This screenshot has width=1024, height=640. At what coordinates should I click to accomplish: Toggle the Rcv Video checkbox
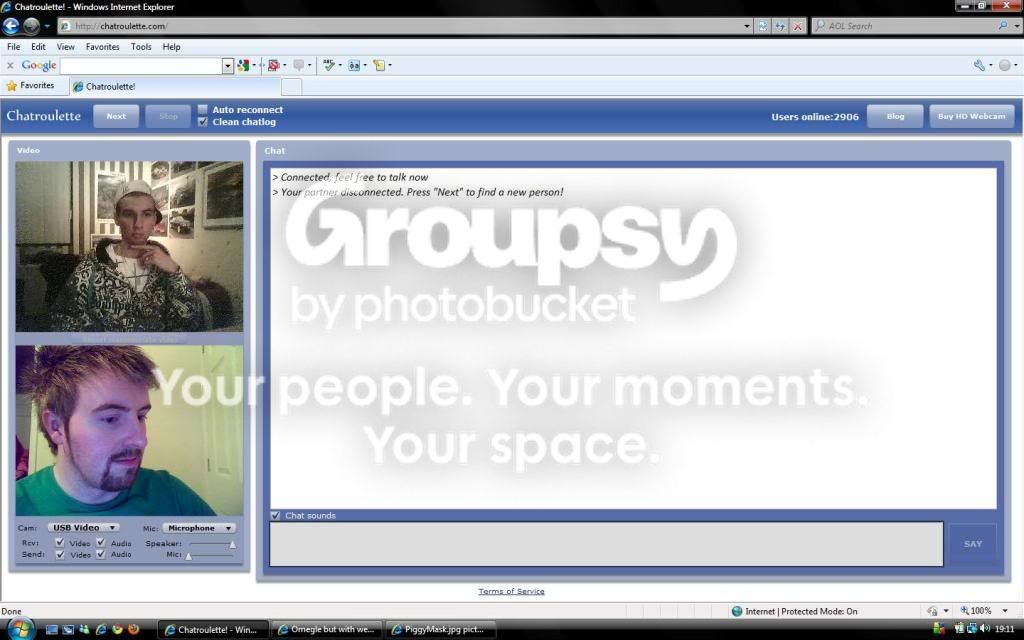(60, 543)
